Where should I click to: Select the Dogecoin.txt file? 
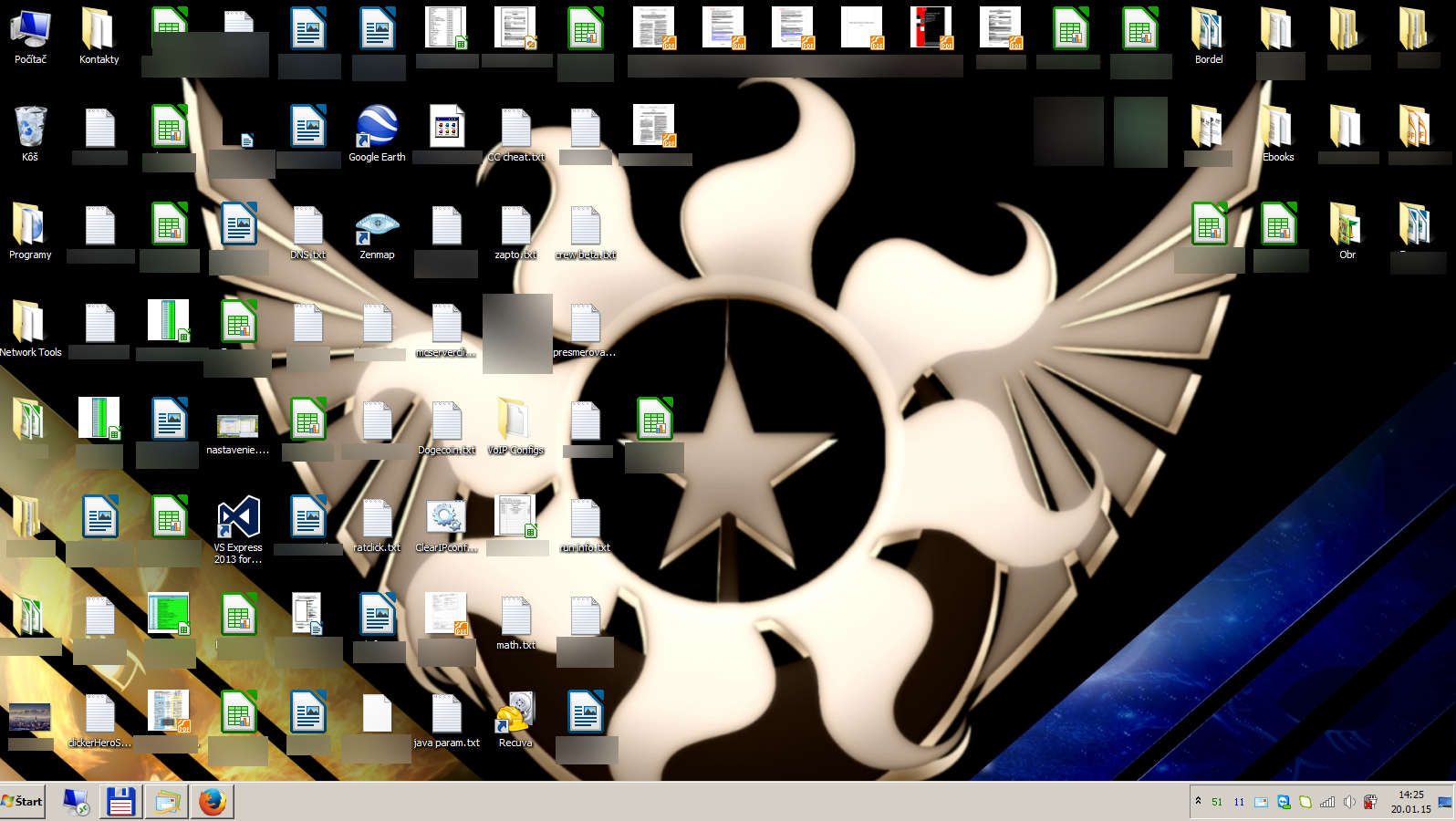click(446, 426)
